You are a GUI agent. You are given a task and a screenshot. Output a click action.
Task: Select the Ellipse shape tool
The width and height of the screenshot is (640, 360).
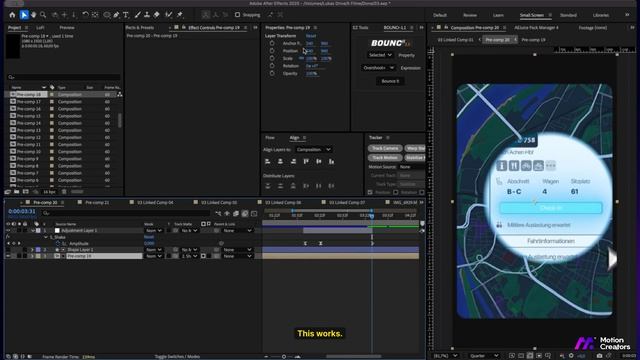[107, 15]
